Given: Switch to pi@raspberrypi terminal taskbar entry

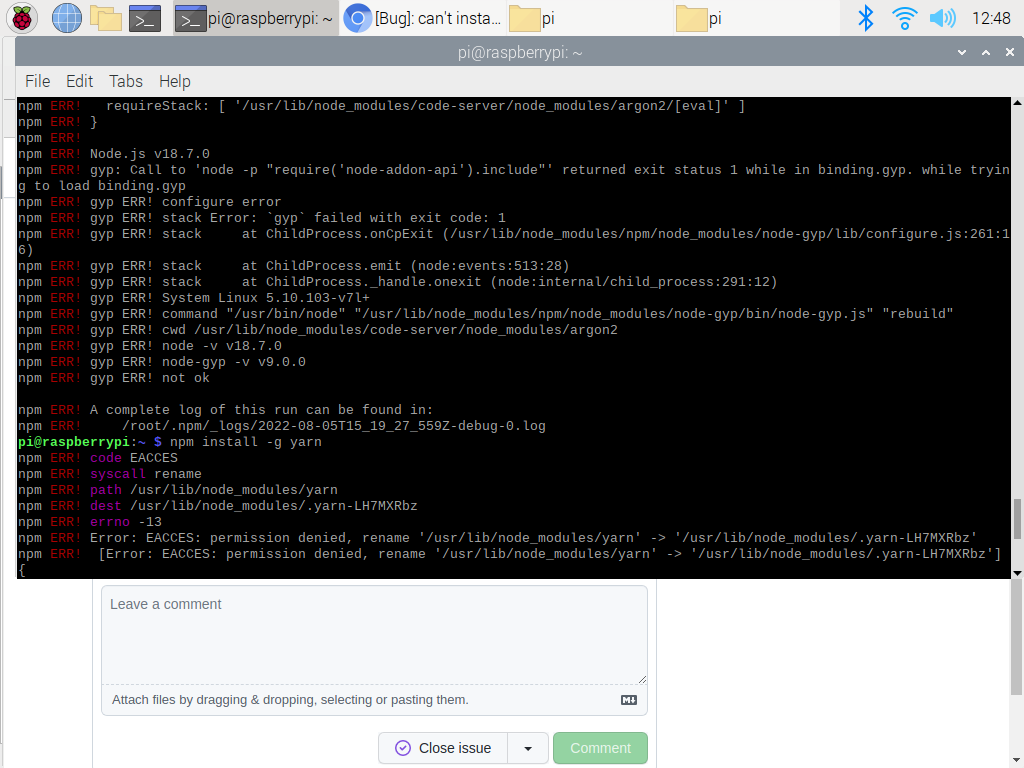Looking at the screenshot, I should 256,18.
